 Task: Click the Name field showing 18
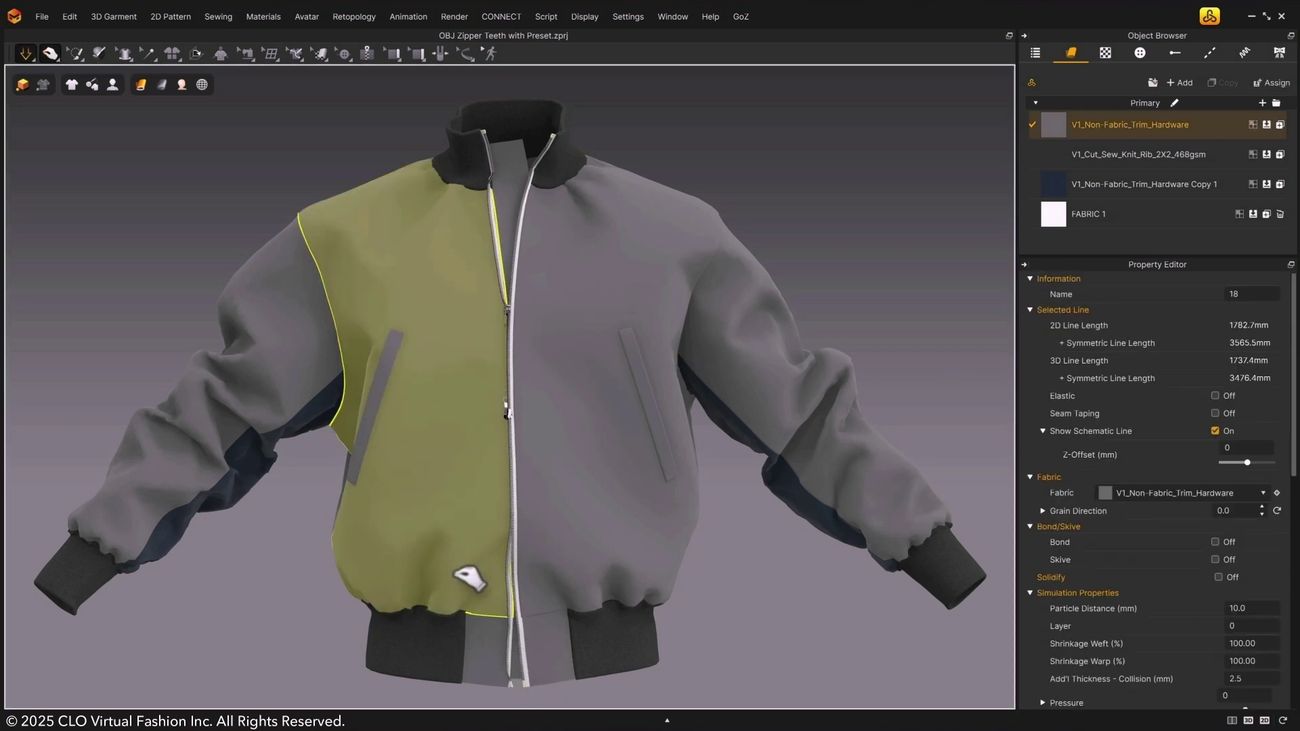(1250, 294)
